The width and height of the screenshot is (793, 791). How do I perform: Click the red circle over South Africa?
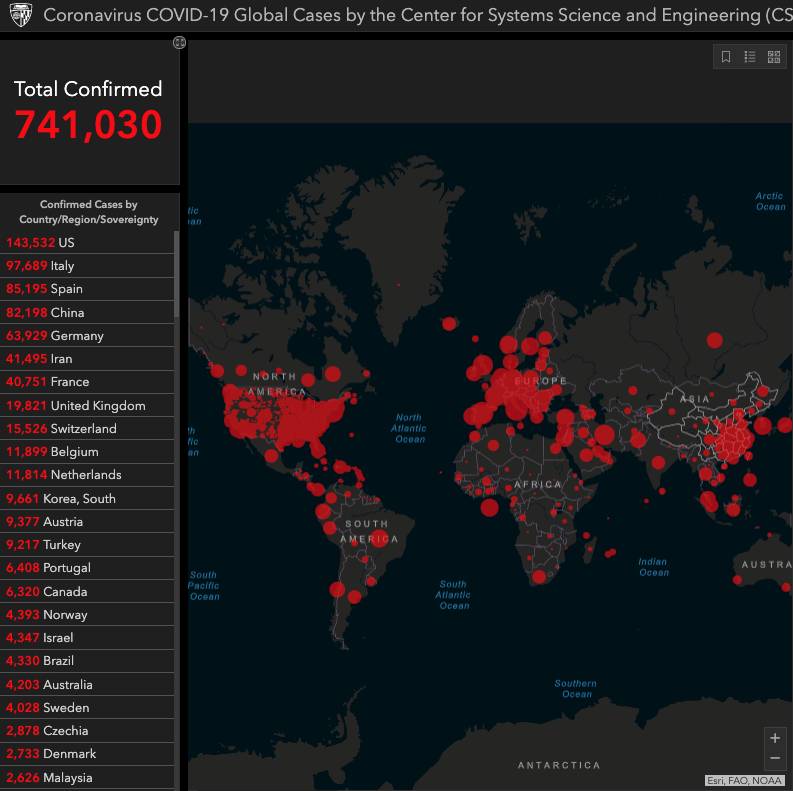pyautogui.click(x=539, y=577)
